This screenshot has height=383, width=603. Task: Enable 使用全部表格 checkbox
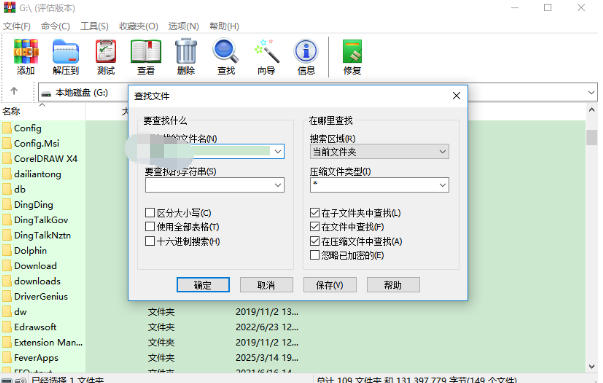[150, 227]
